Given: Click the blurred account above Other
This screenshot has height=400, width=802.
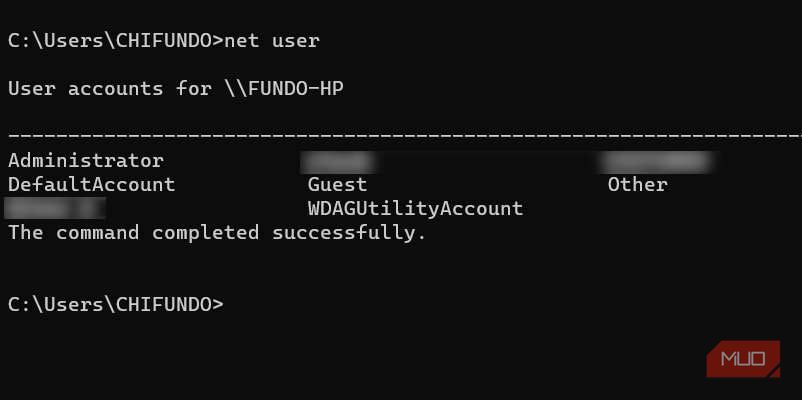Looking at the screenshot, I should 657,160.
